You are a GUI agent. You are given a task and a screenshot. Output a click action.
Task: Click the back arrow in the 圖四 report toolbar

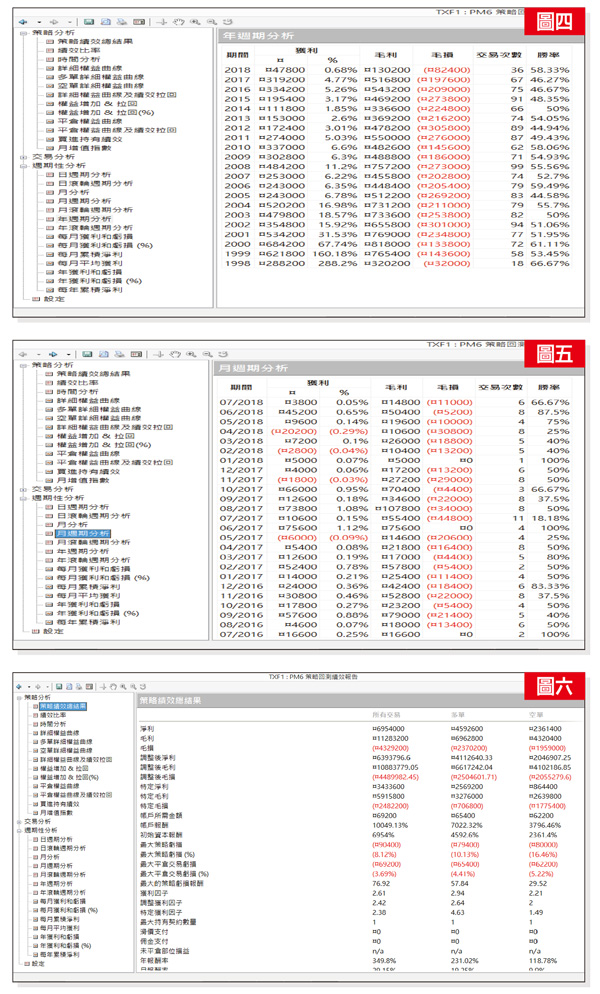pyautogui.click(x=24, y=21)
